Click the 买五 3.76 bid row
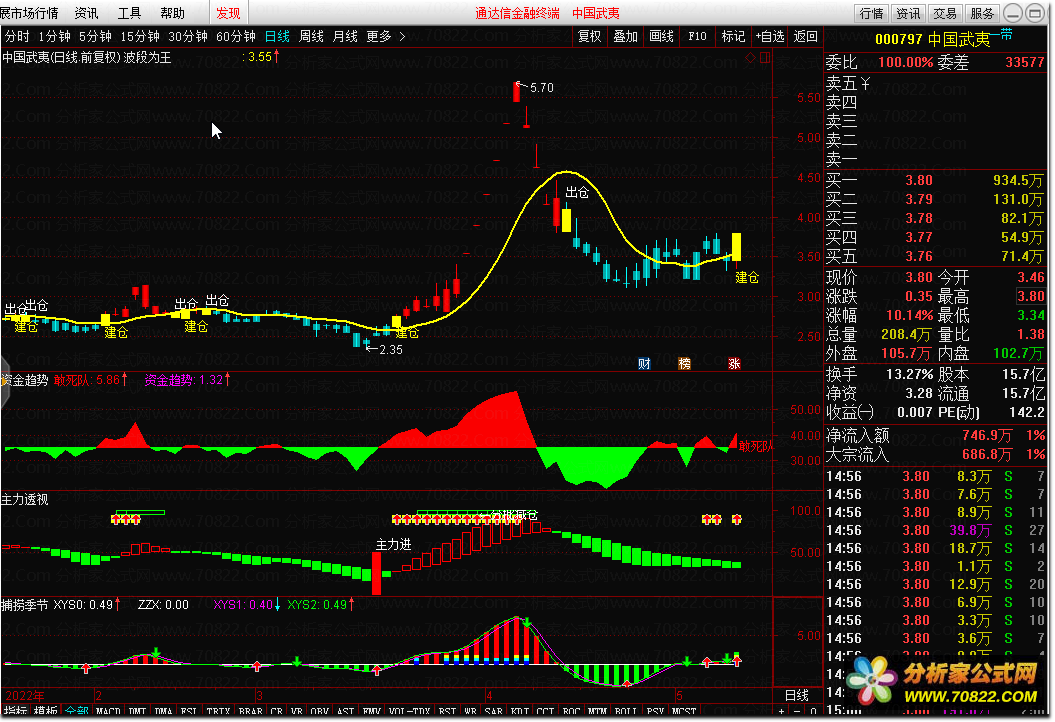This screenshot has height=722, width=1055. click(x=935, y=256)
